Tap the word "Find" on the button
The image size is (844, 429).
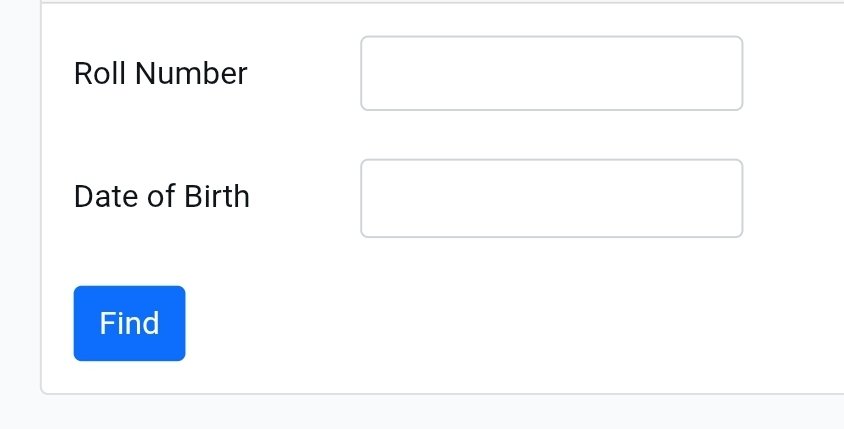(x=129, y=323)
